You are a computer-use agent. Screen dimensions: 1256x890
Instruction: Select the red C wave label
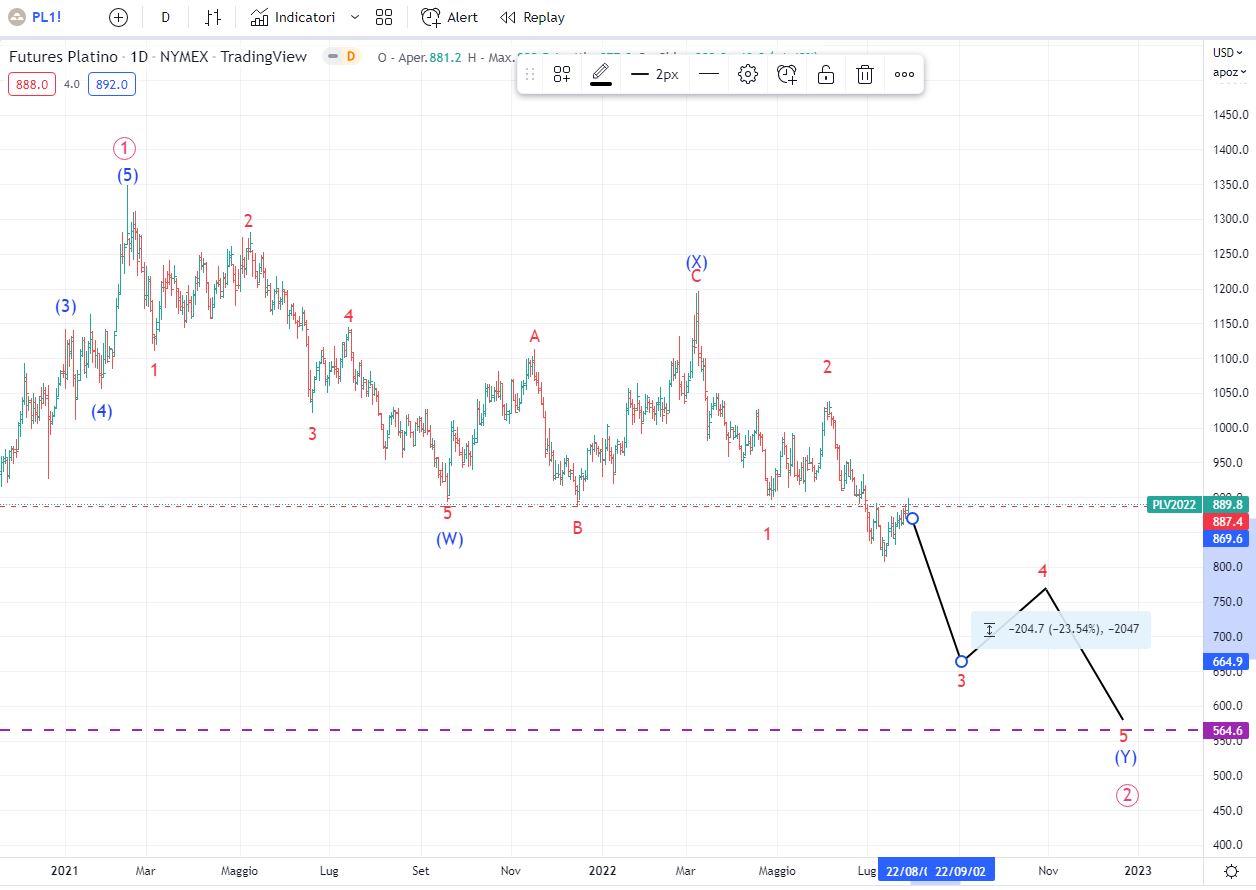tap(696, 277)
